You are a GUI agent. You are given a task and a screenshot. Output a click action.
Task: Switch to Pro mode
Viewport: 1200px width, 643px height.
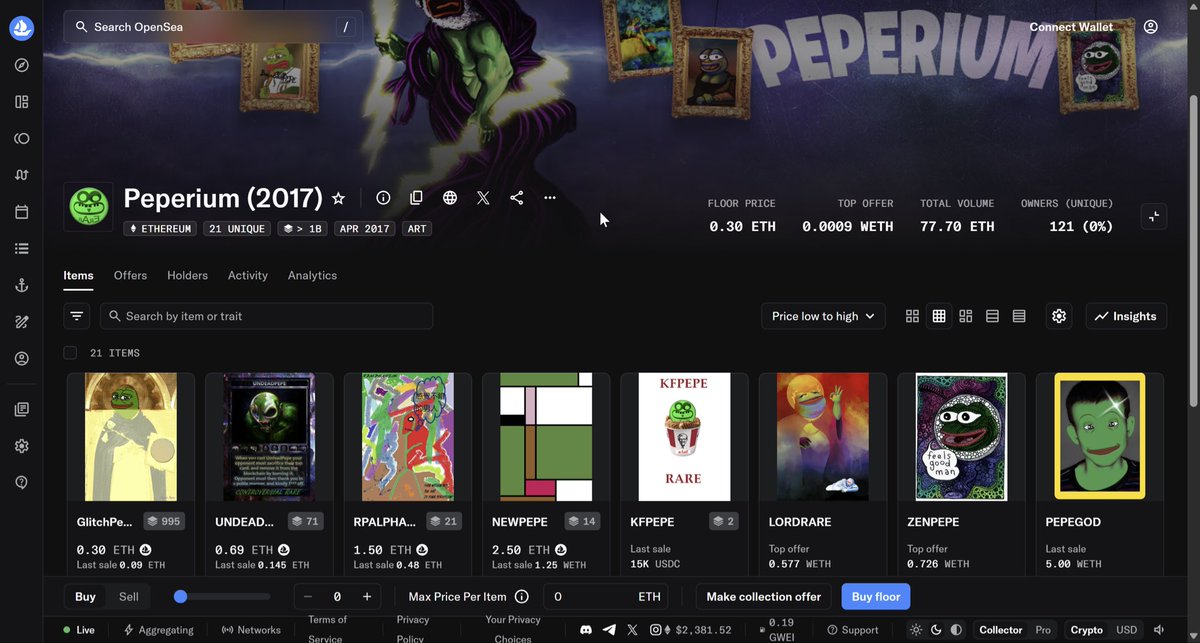pyautogui.click(x=1043, y=630)
